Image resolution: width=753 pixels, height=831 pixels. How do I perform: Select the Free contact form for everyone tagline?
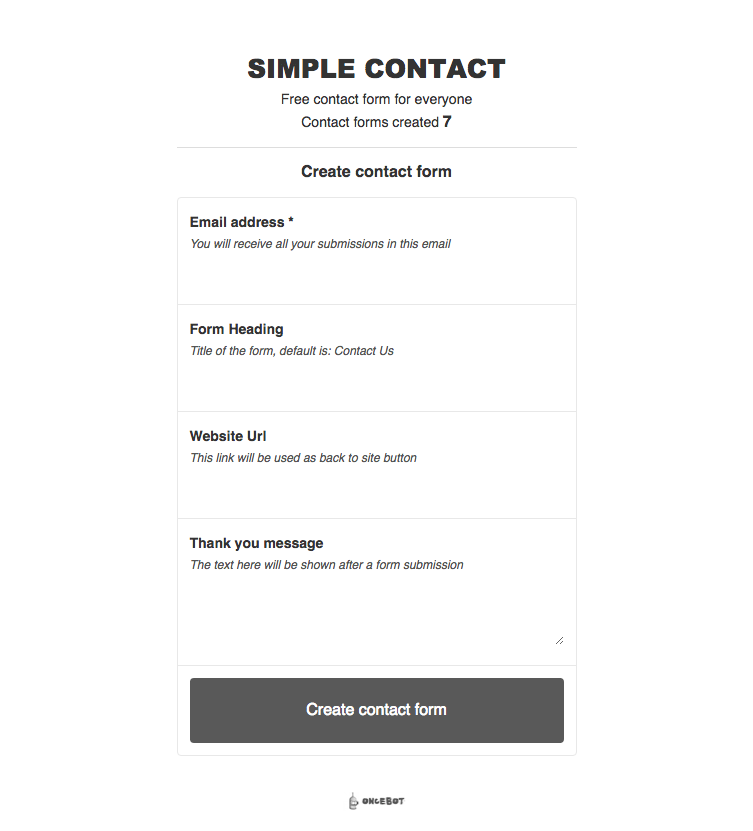(376, 99)
